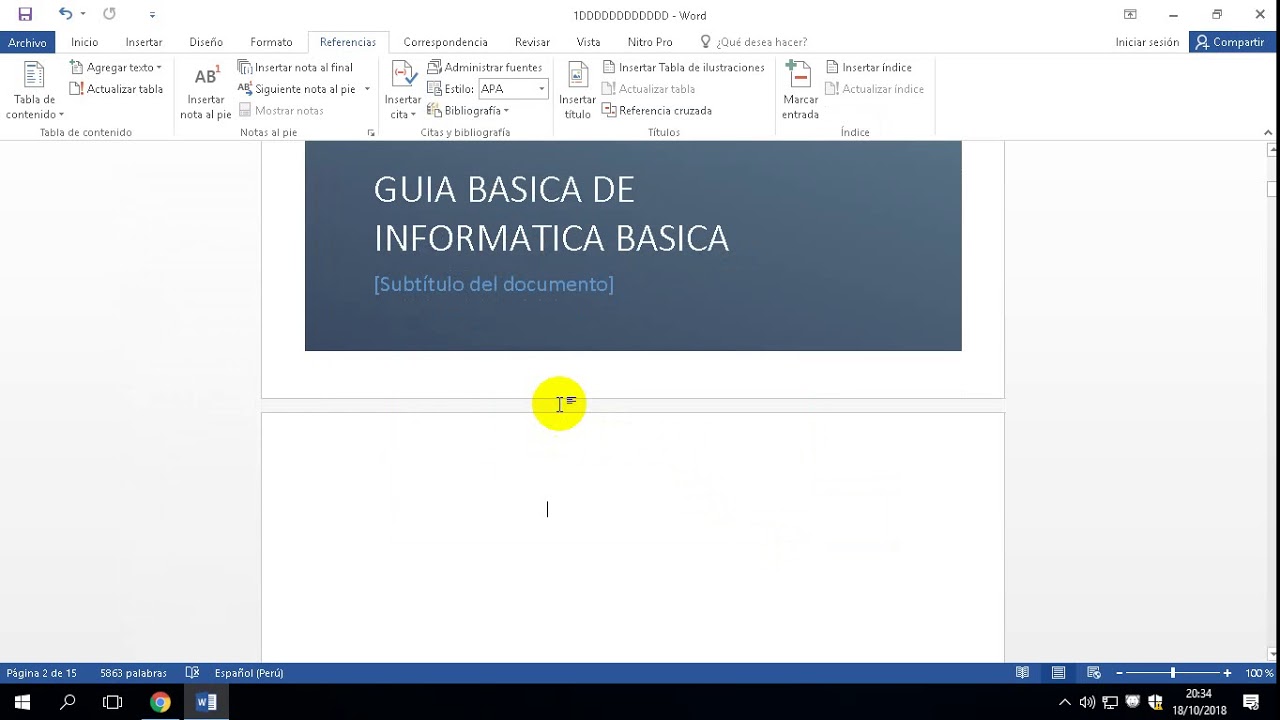The image size is (1280, 720).
Task: Open the Estilo APA combo box
Action: (x=513, y=89)
